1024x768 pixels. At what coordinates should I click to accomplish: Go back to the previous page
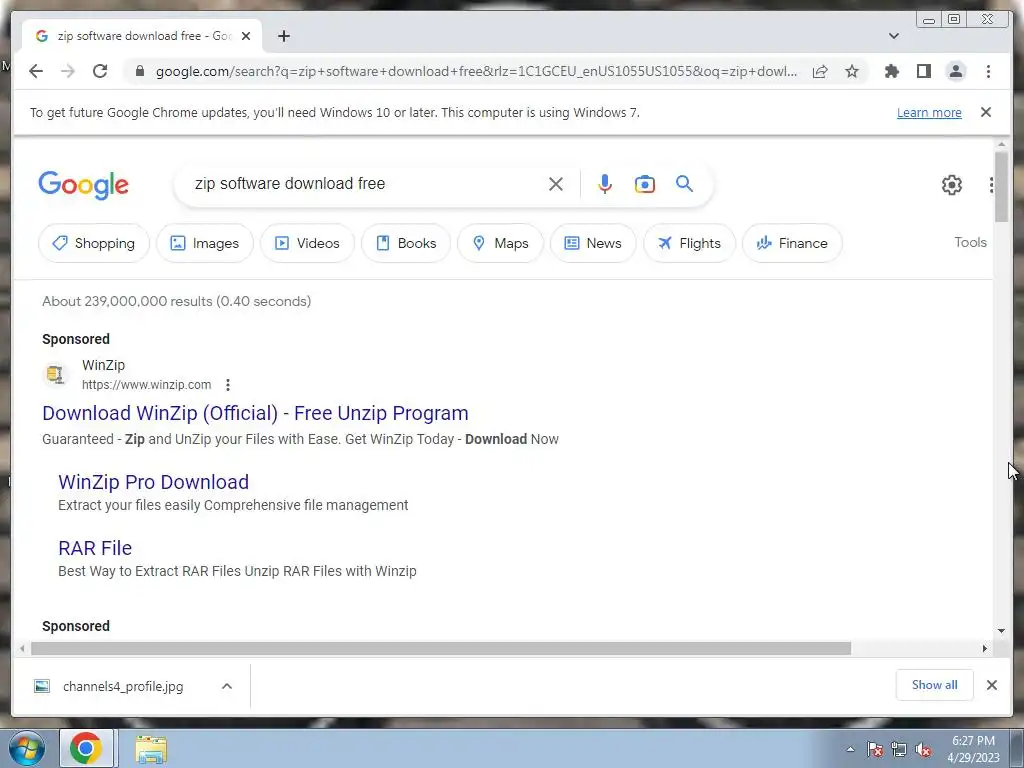[36, 71]
